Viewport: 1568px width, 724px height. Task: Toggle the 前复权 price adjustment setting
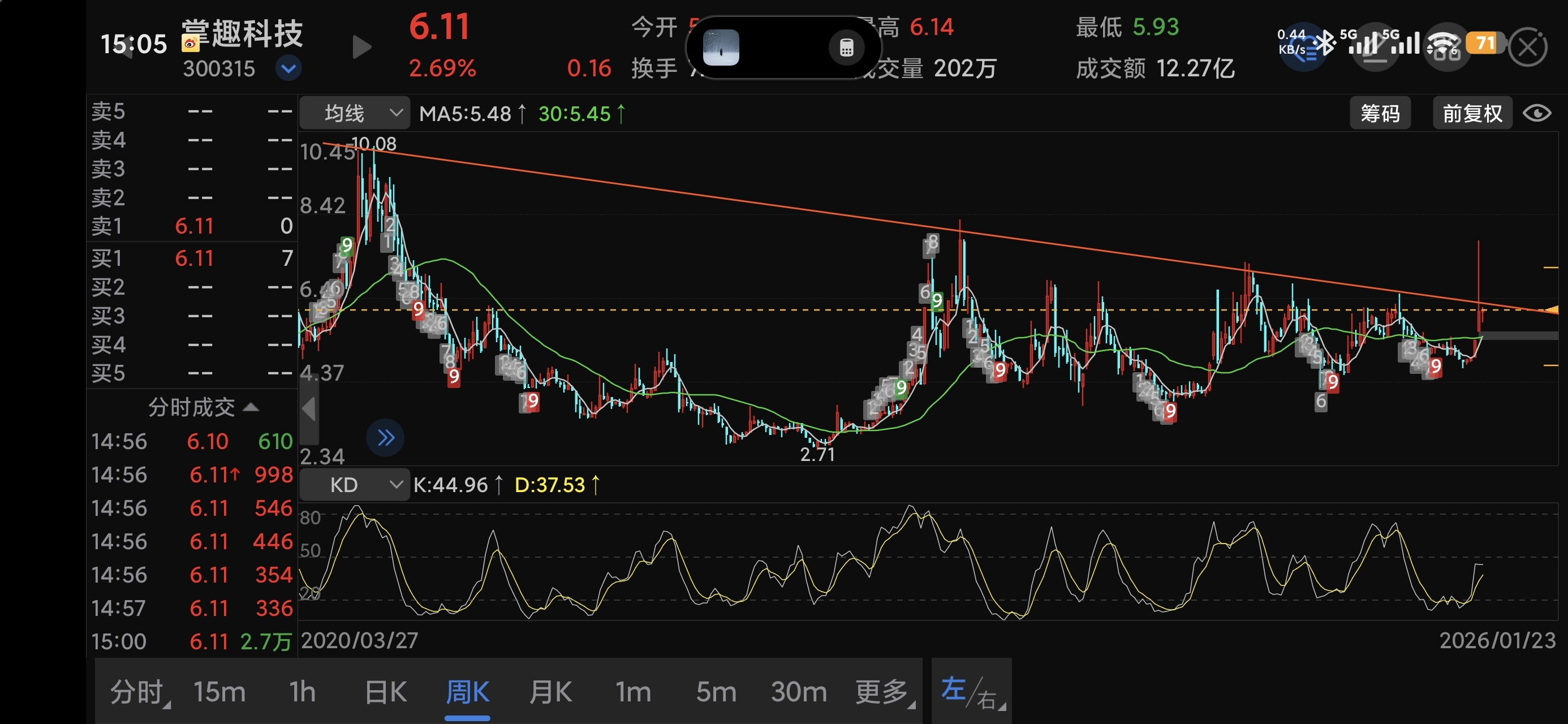pyautogui.click(x=1472, y=113)
